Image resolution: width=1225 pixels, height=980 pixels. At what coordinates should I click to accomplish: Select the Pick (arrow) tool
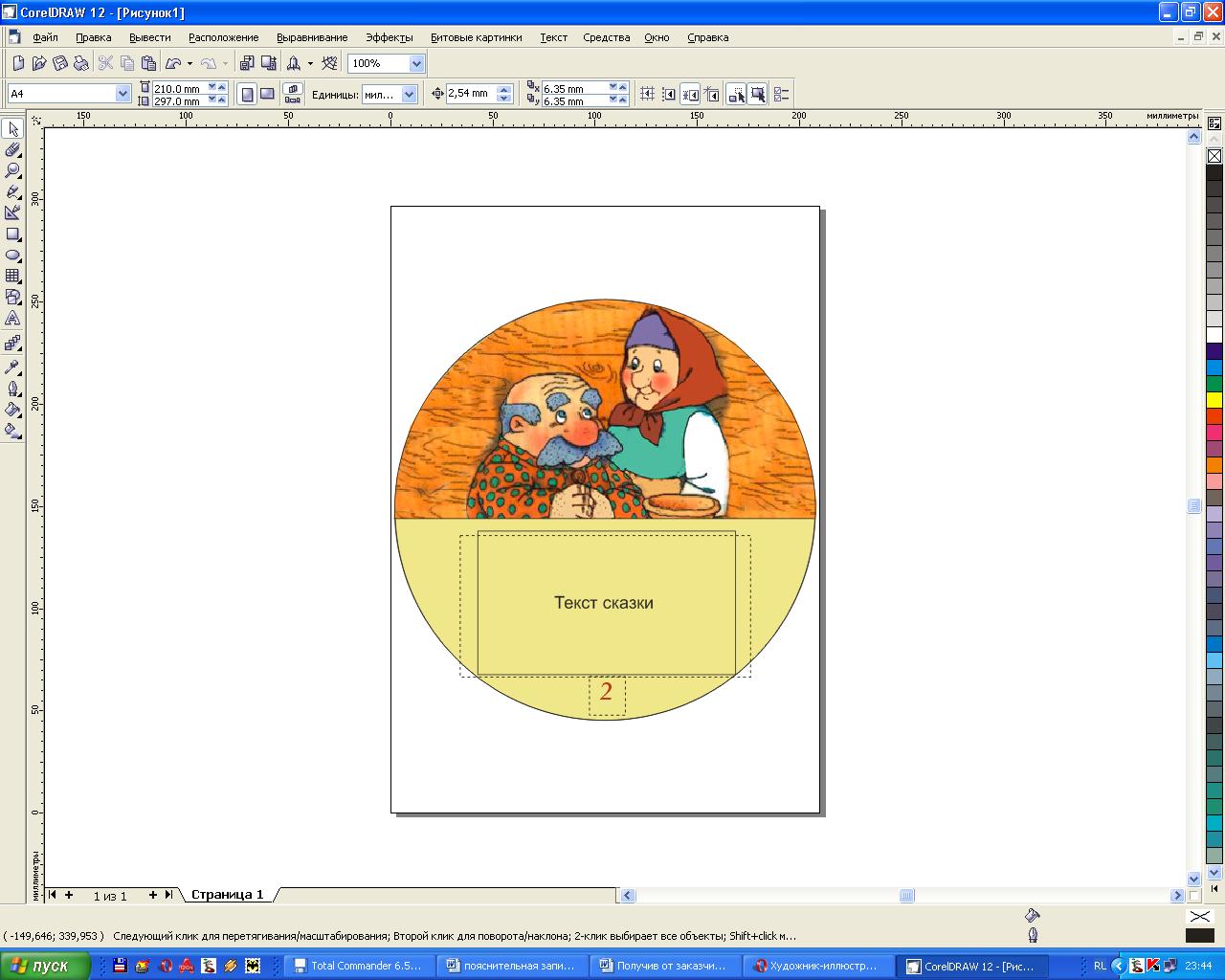point(12,128)
